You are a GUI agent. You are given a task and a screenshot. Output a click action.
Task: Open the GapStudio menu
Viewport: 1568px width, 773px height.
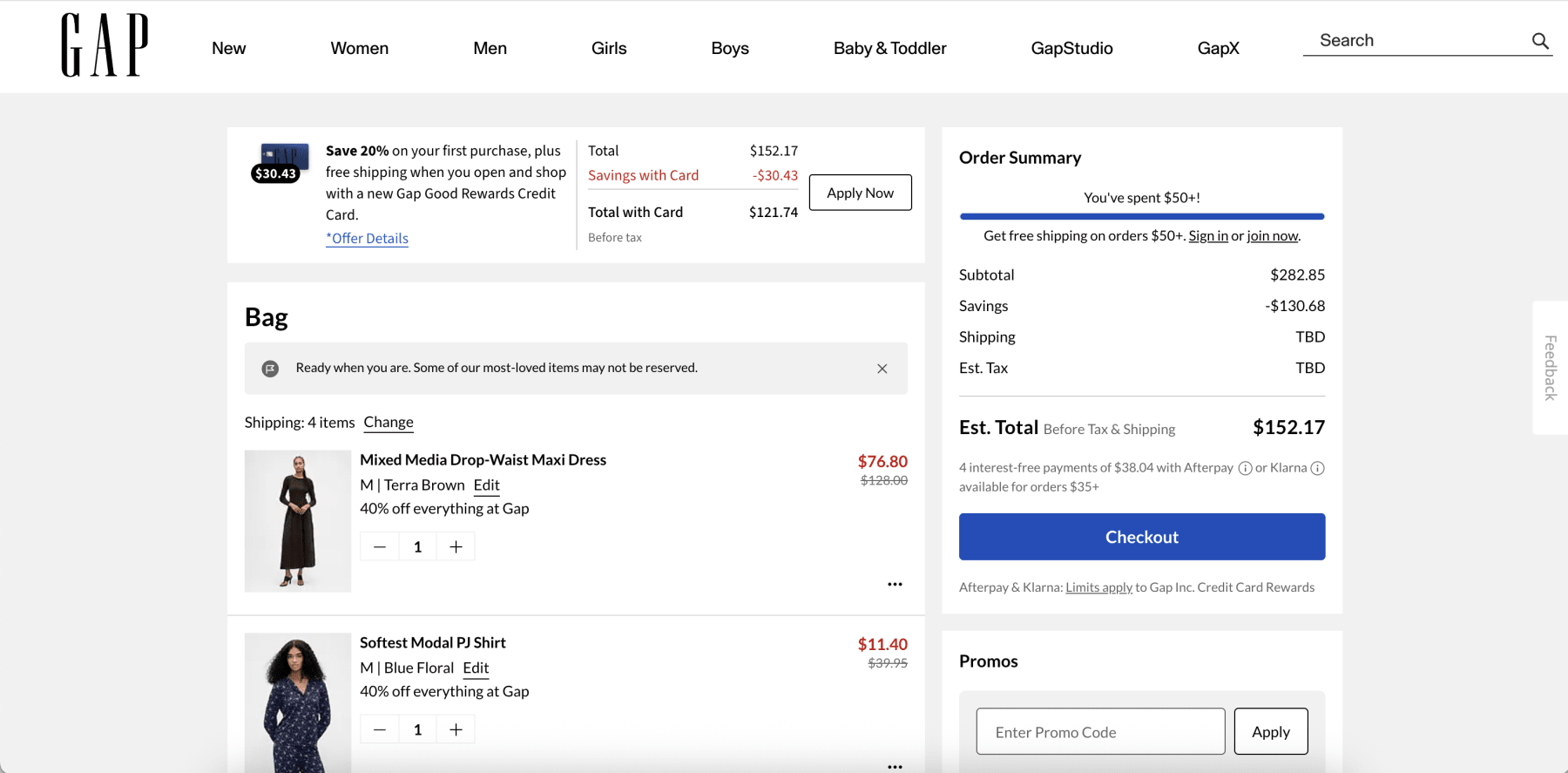1071,48
